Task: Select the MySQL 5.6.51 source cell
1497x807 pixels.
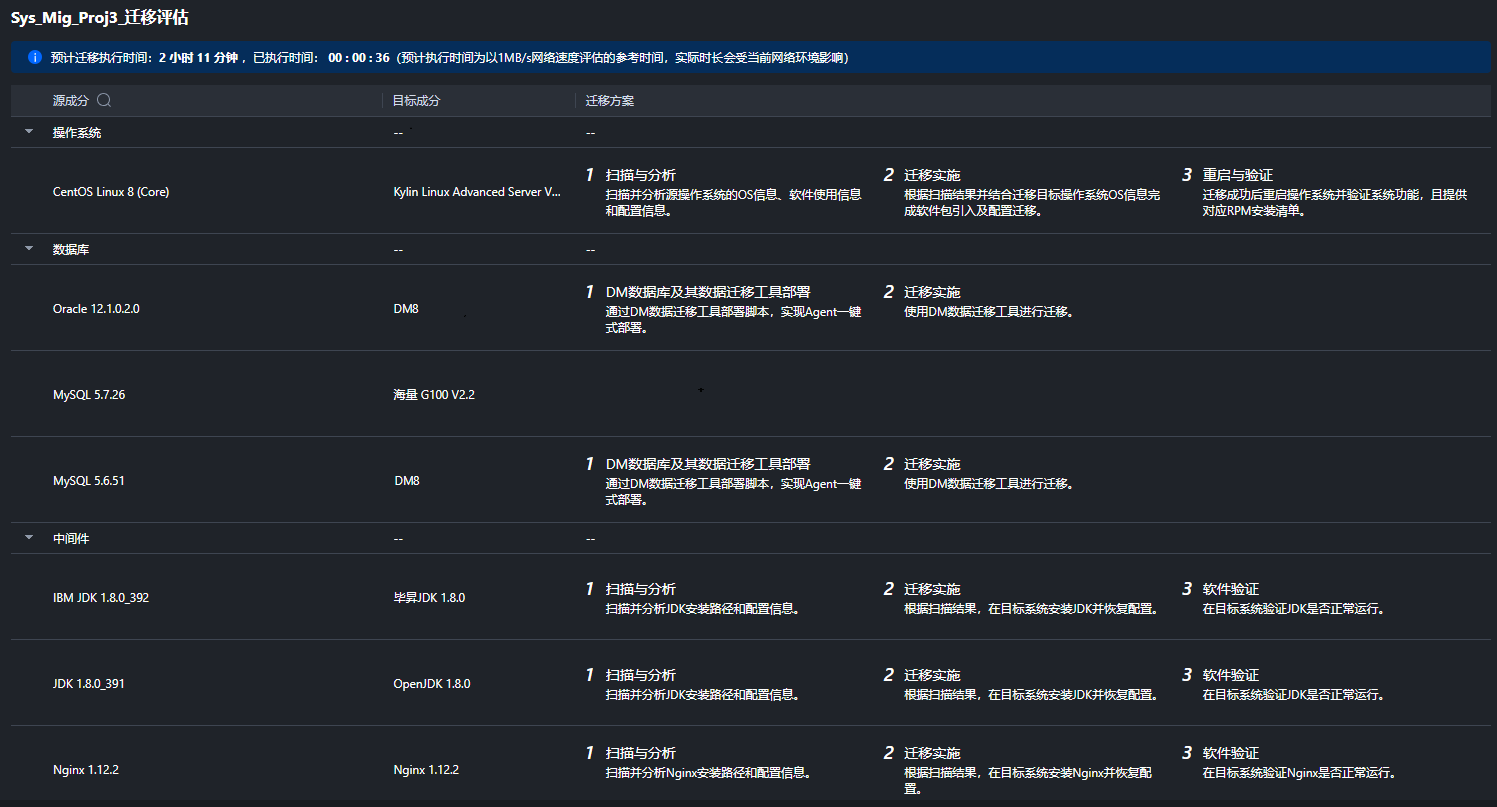Action: 89,481
